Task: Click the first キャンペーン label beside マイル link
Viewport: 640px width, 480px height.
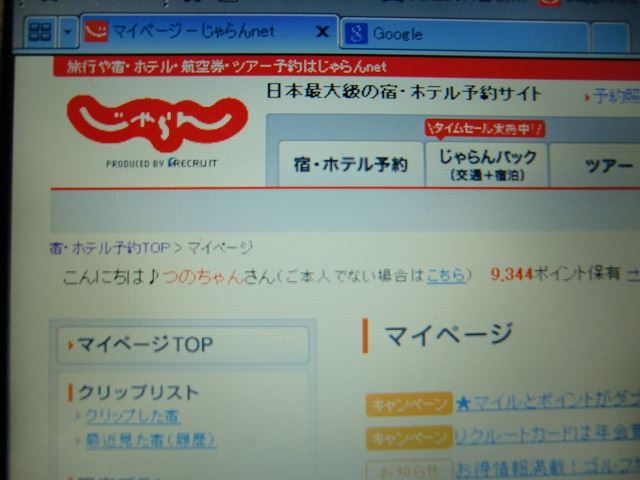Action: [x=409, y=404]
